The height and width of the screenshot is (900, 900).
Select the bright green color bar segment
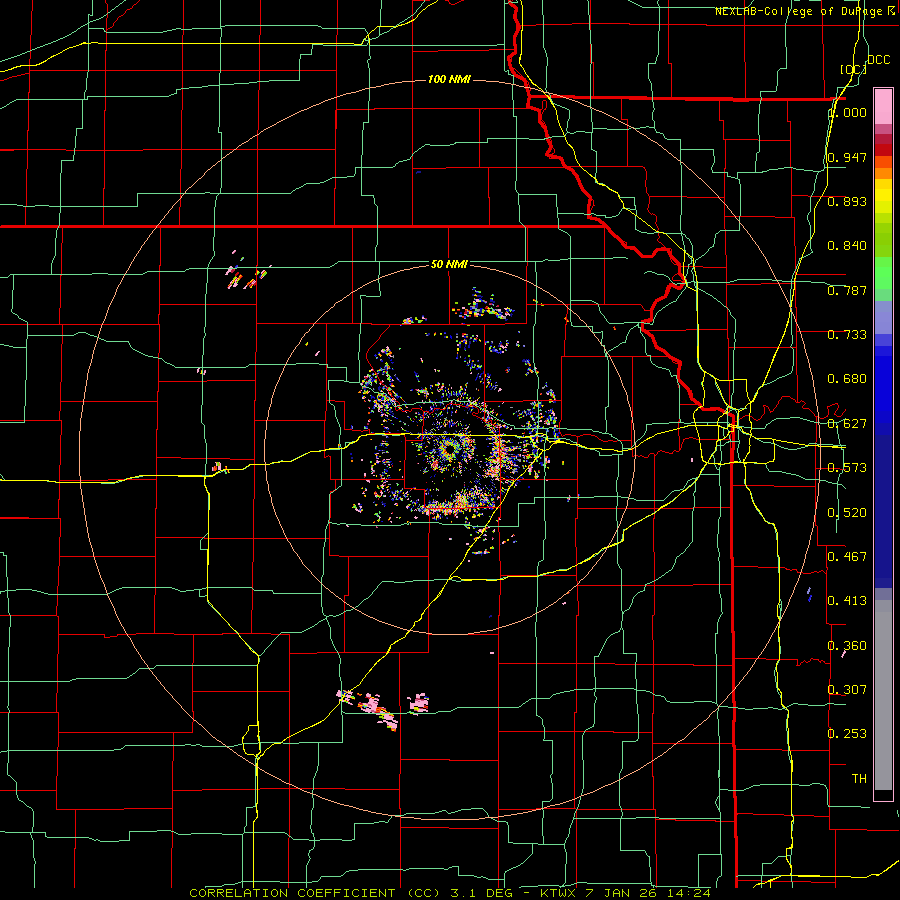pyautogui.click(x=883, y=273)
